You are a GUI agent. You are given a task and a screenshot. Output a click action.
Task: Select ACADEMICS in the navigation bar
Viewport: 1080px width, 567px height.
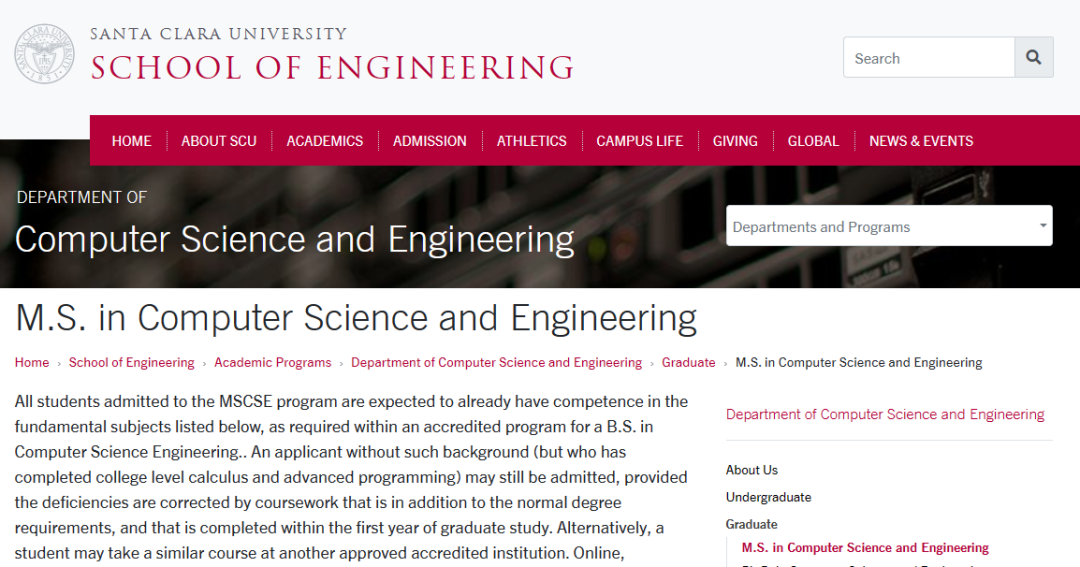pyautogui.click(x=325, y=141)
